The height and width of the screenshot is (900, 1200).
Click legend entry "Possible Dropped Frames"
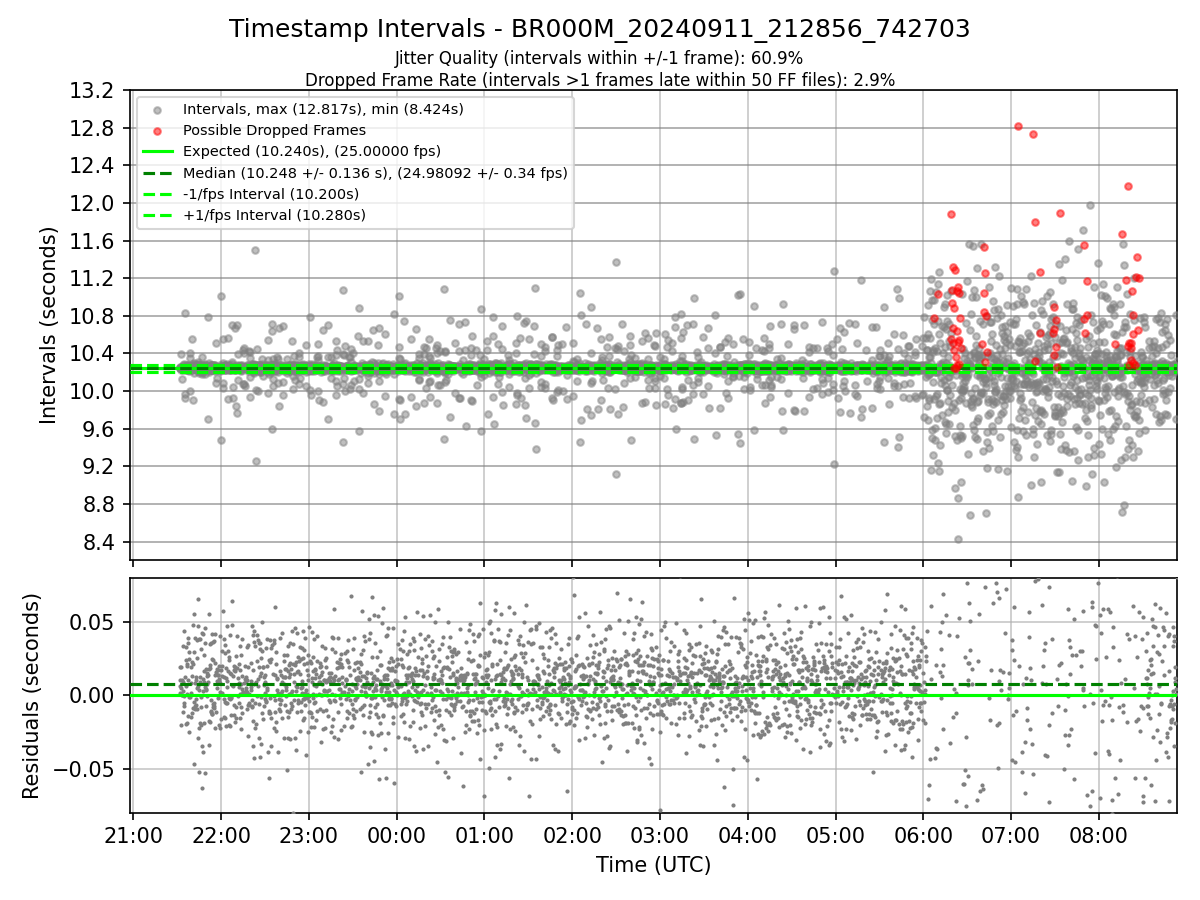(274, 130)
